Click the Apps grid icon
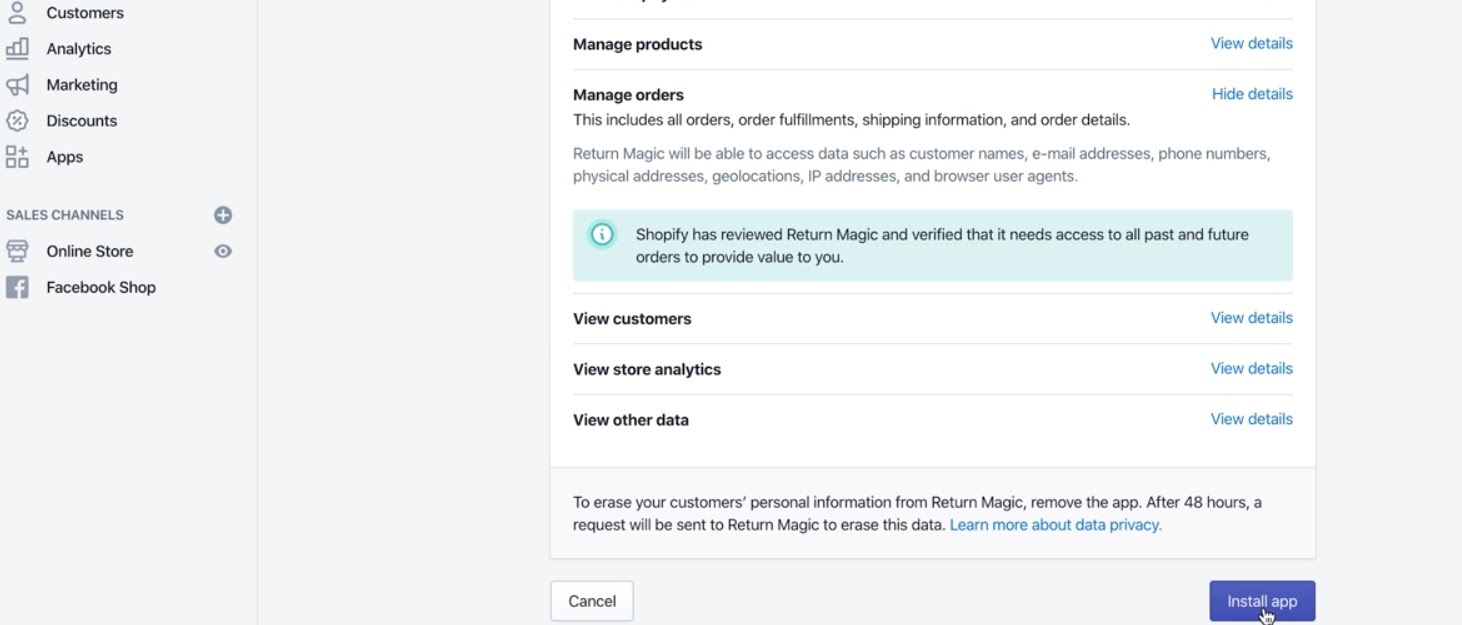Viewport: 1462px width, 625px height. [x=17, y=157]
